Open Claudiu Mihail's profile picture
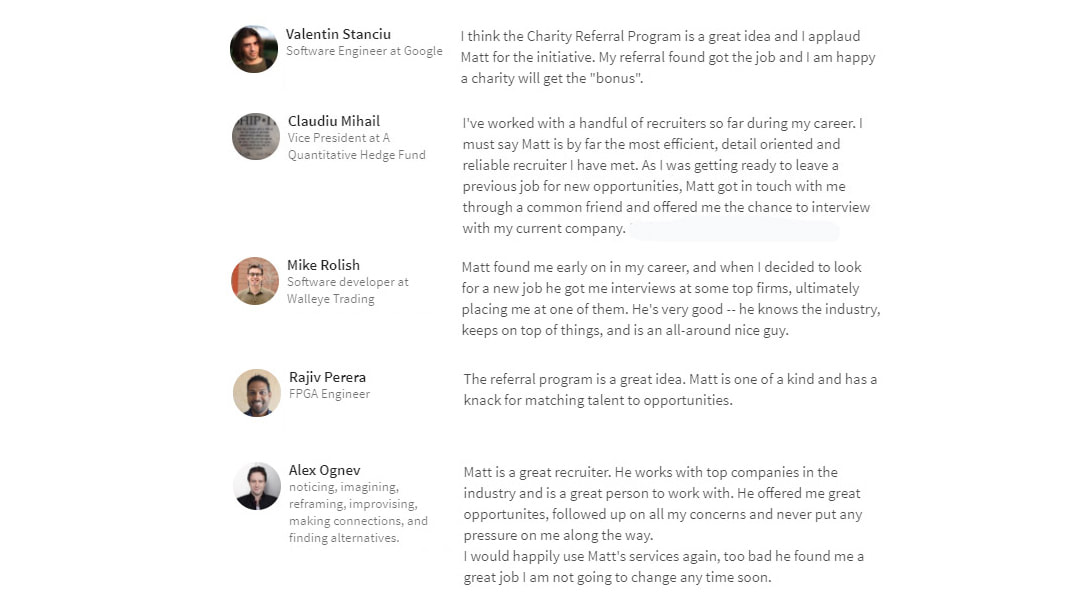The height and width of the screenshot is (600, 1067). coord(256,137)
